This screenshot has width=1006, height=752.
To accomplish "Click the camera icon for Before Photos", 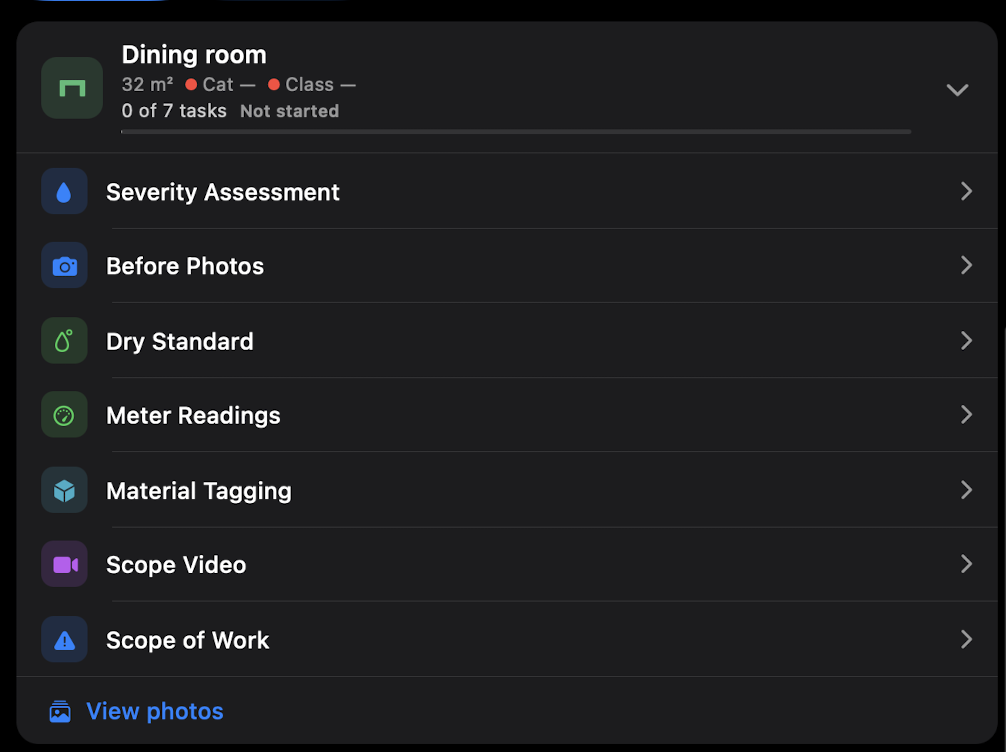I will tap(64, 266).
